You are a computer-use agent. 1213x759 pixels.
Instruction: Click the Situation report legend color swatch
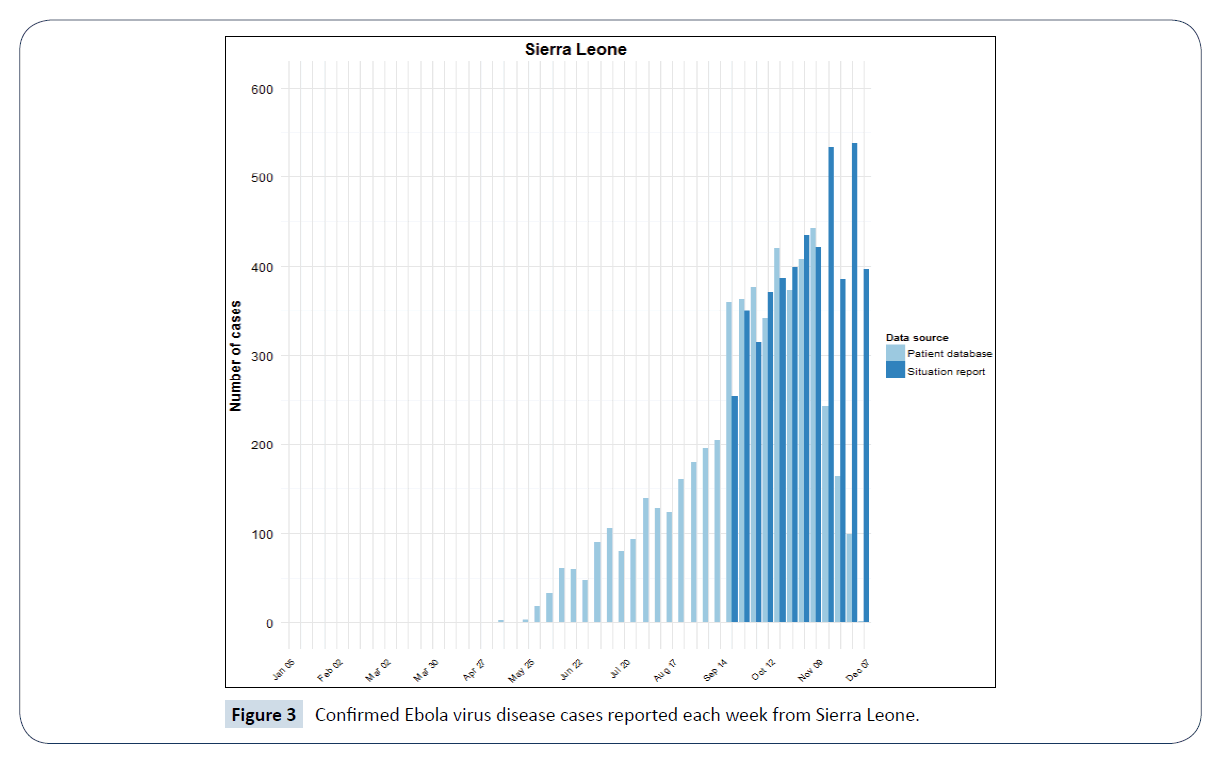(x=895, y=371)
